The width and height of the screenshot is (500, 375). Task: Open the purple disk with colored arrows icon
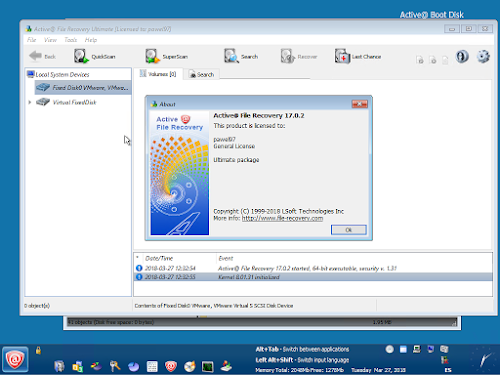coord(96,366)
